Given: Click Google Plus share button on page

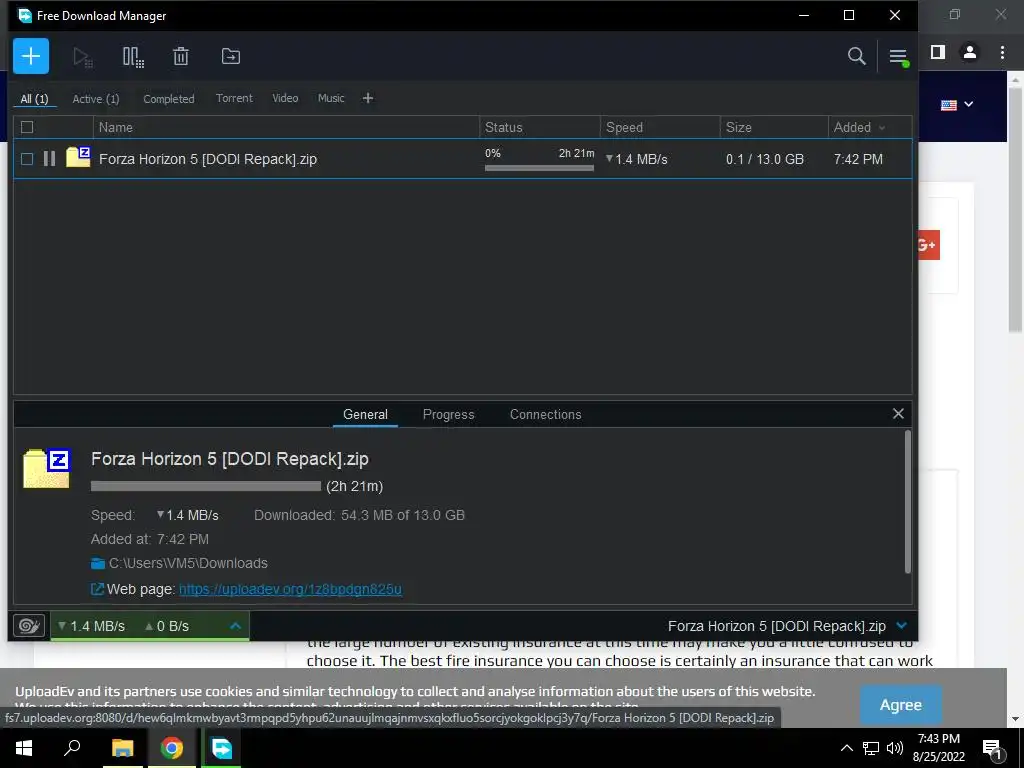Looking at the screenshot, I should click(929, 245).
